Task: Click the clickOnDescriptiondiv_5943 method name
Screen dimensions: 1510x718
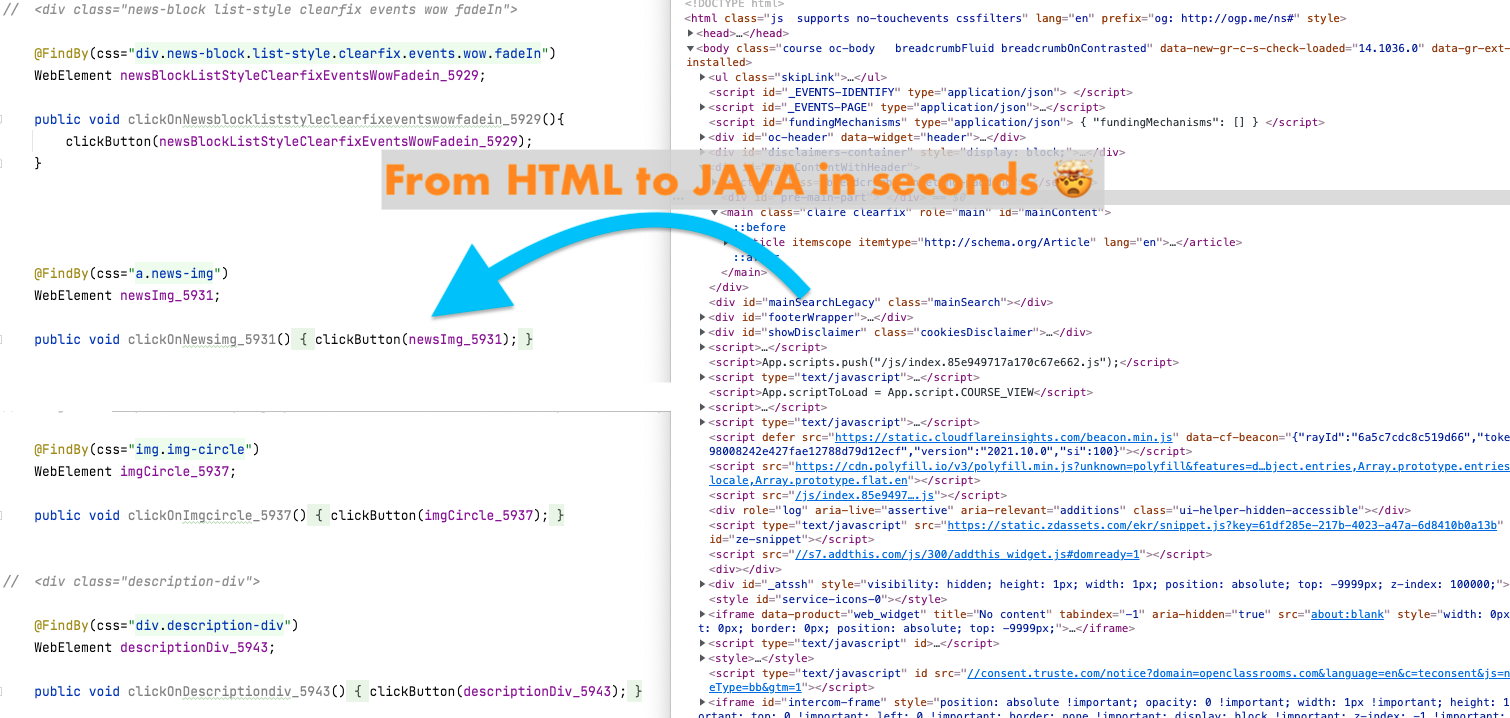Action: [229, 691]
